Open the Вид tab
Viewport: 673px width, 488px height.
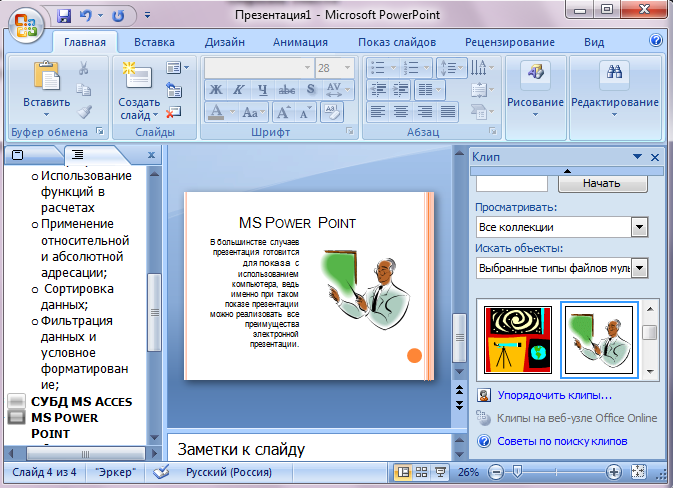click(x=594, y=42)
